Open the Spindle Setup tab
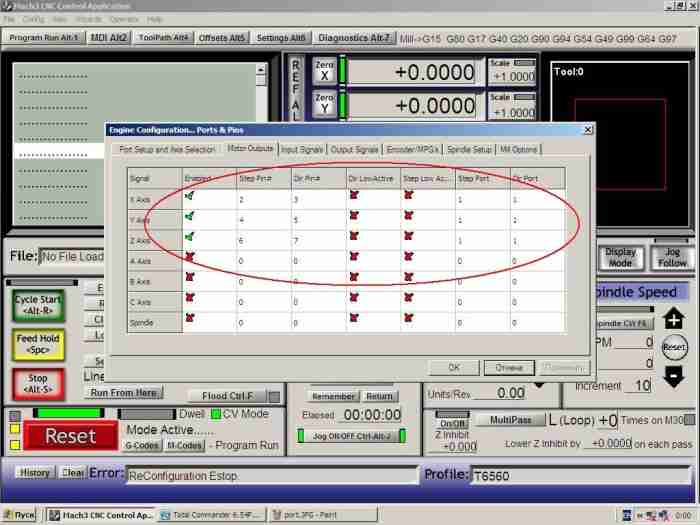Viewport: 700px width, 525px height. point(469,150)
